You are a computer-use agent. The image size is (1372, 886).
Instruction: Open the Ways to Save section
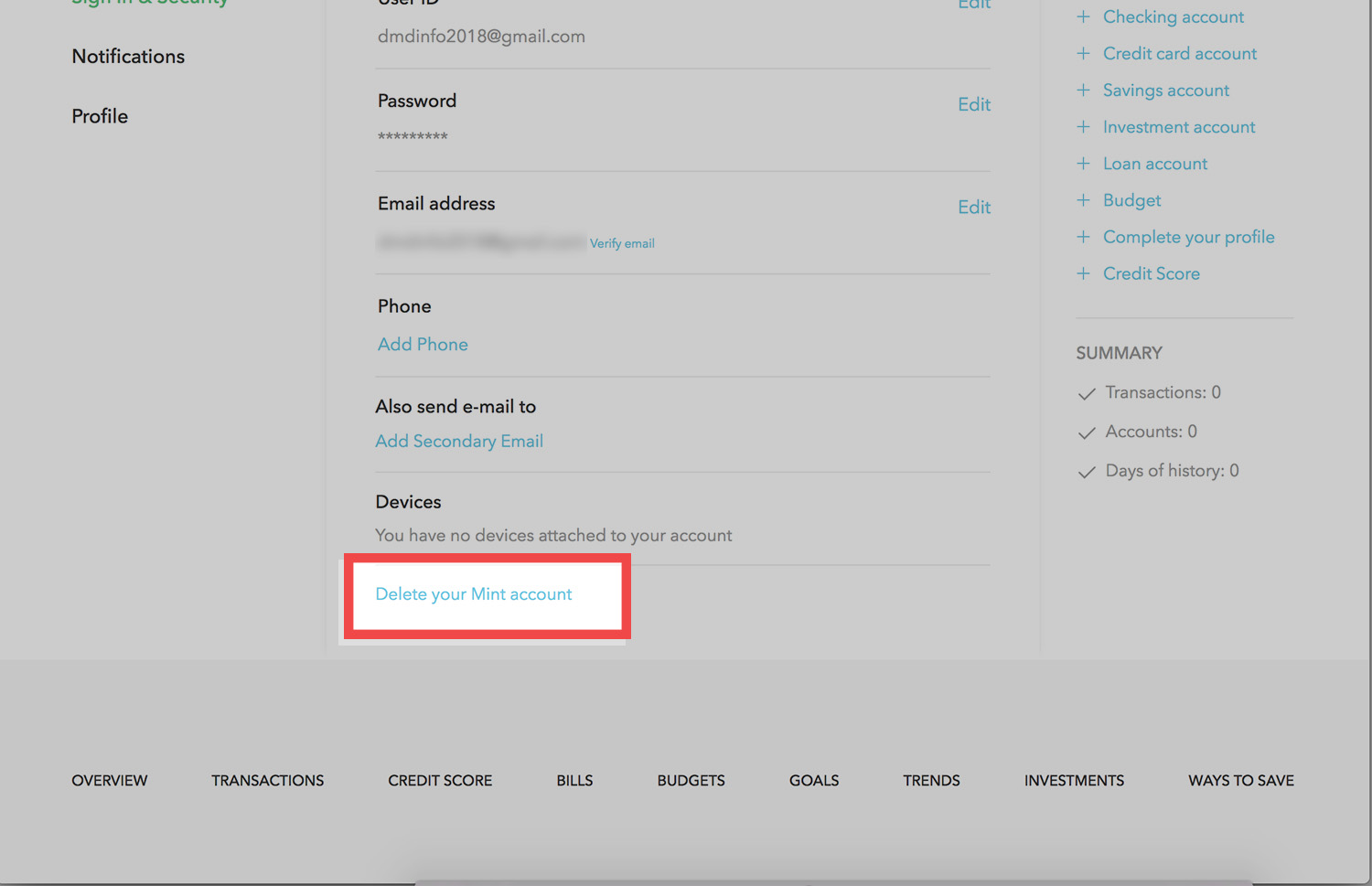coord(1240,780)
